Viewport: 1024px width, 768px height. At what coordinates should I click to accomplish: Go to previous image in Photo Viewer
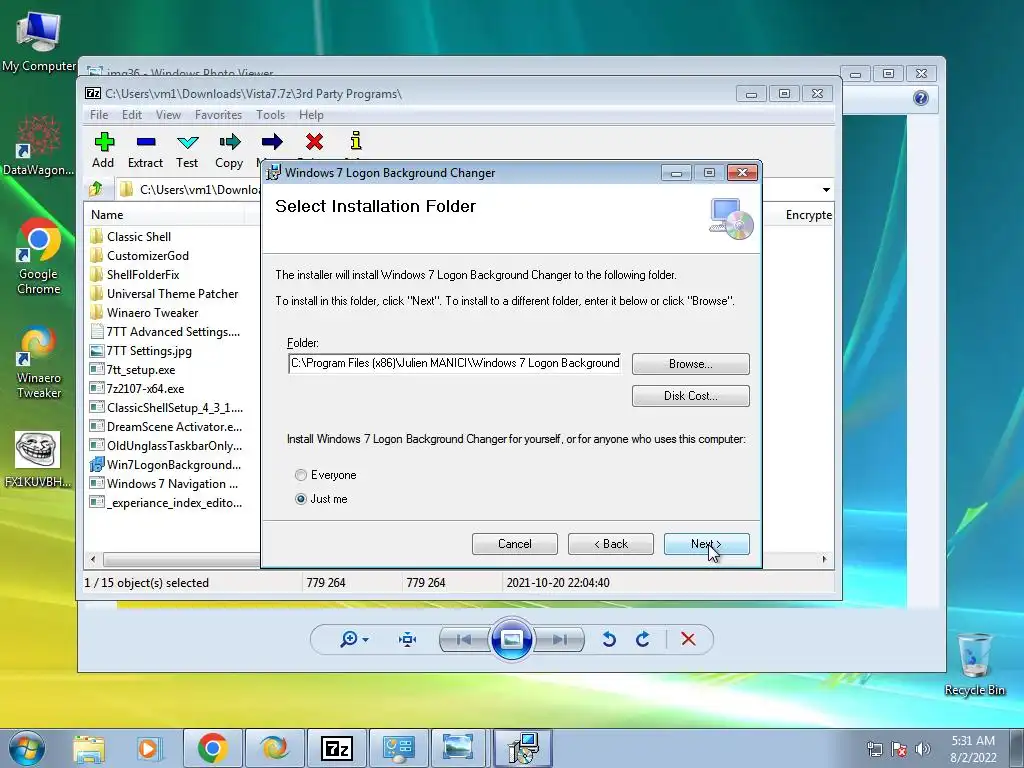(x=464, y=639)
